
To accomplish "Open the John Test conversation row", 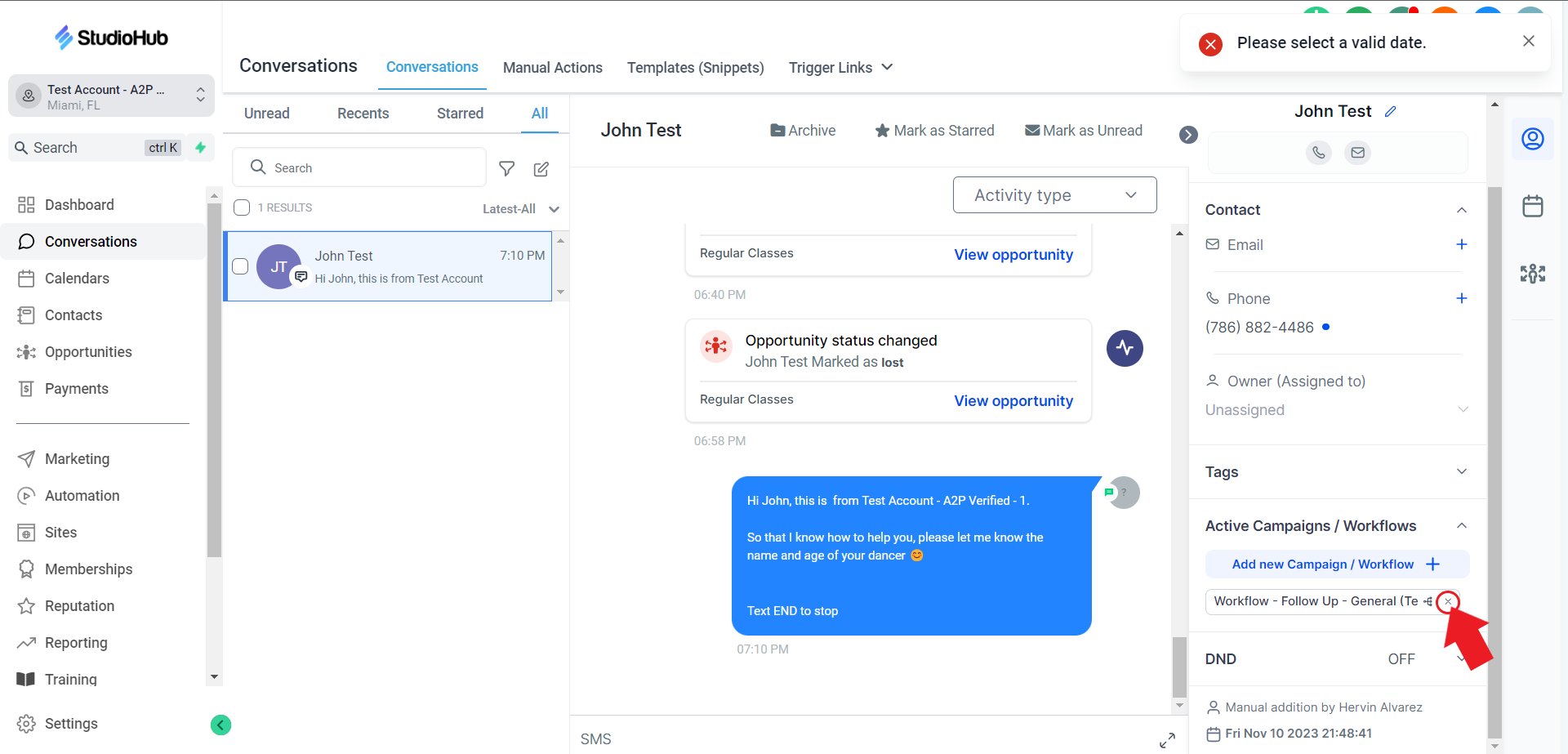I will pyautogui.click(x=388, y=266).
